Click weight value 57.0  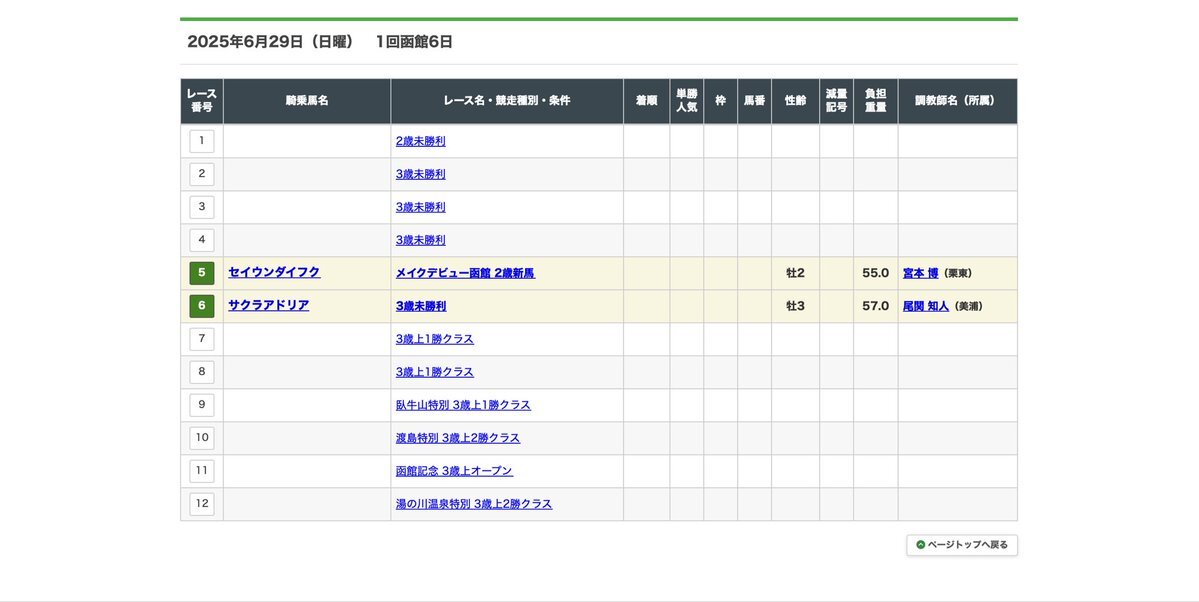tap(876, 306)
